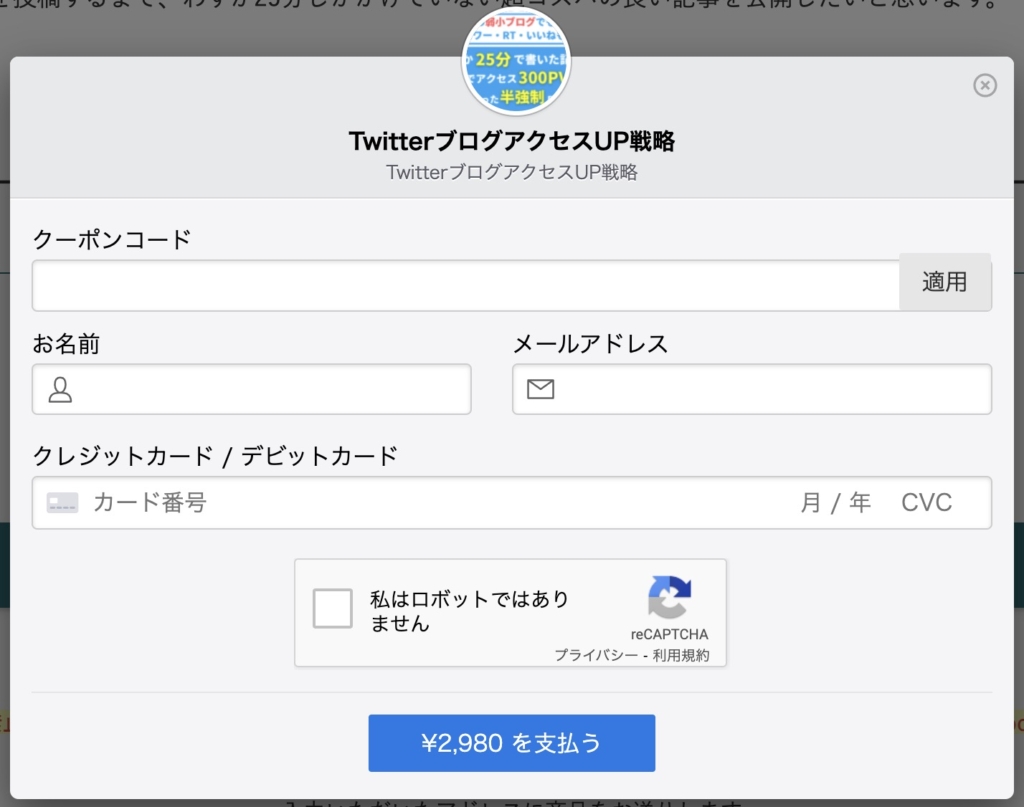Screen dimensions: 1024x807
Task: Pay with the ¥2,980 を支払う button
Action: 511,743
